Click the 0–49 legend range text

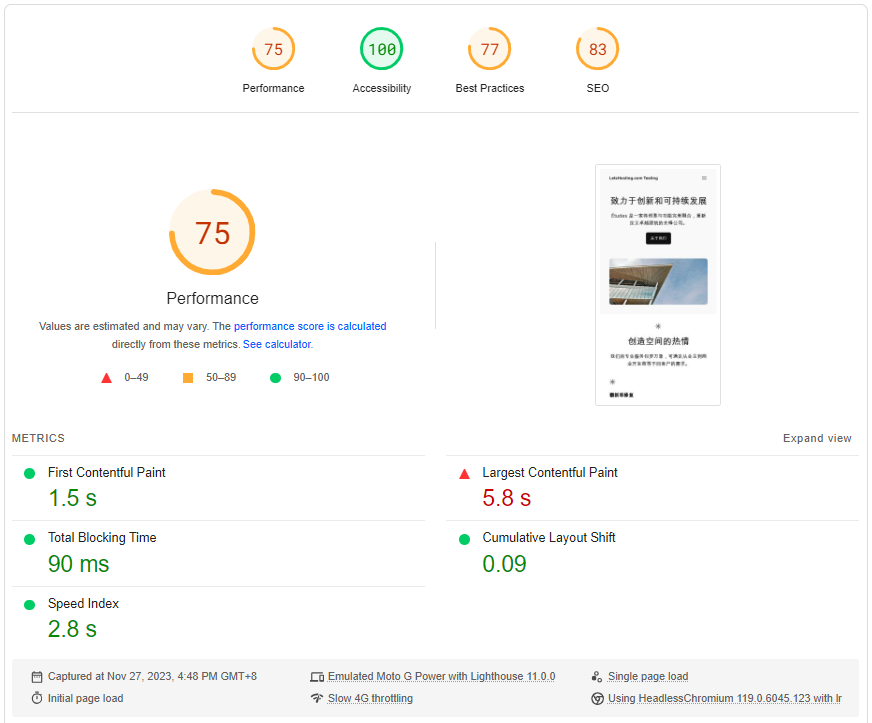136,377
